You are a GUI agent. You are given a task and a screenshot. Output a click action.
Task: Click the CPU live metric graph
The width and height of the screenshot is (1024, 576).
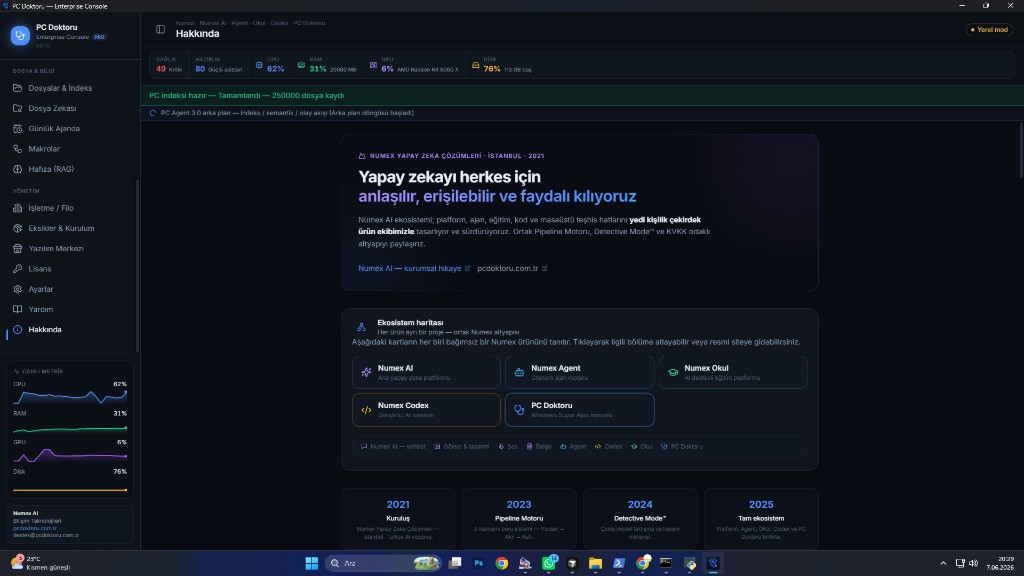click(x=70, y=396)
